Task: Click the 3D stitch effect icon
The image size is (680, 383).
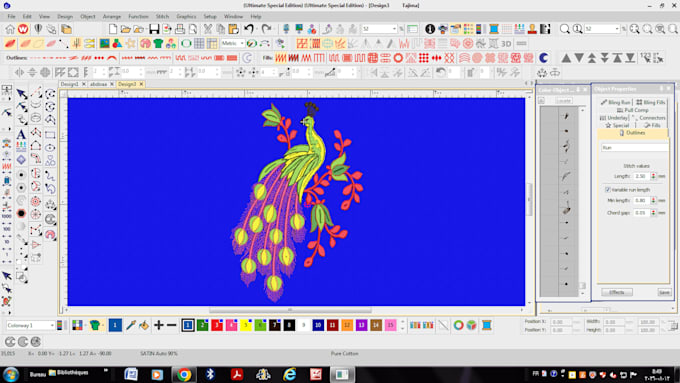Action: pos(506,44)
